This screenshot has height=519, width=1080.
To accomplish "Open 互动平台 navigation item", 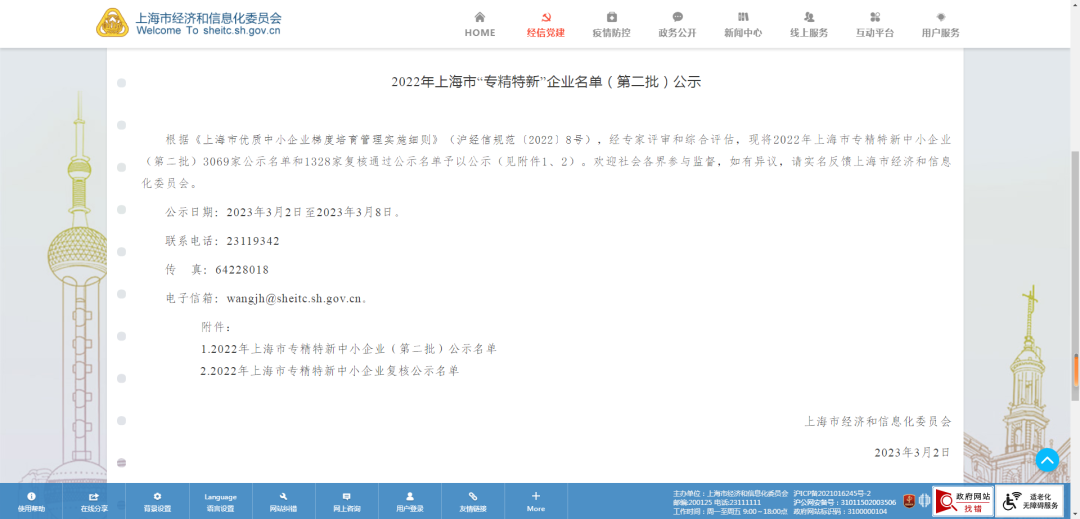I will tap(875, 25).
